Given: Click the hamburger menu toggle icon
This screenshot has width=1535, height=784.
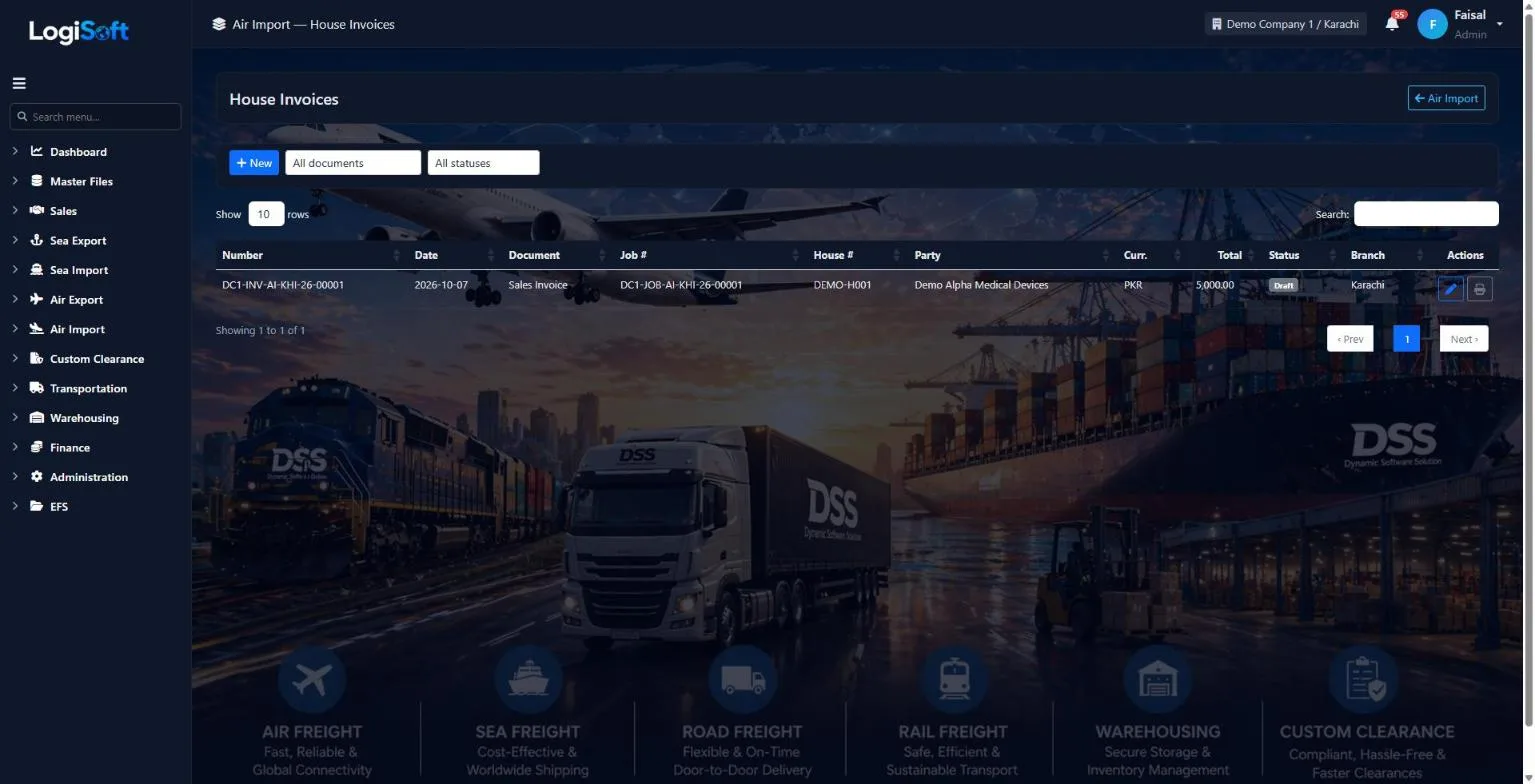Looking at the screenshot, I should [19, 83].
